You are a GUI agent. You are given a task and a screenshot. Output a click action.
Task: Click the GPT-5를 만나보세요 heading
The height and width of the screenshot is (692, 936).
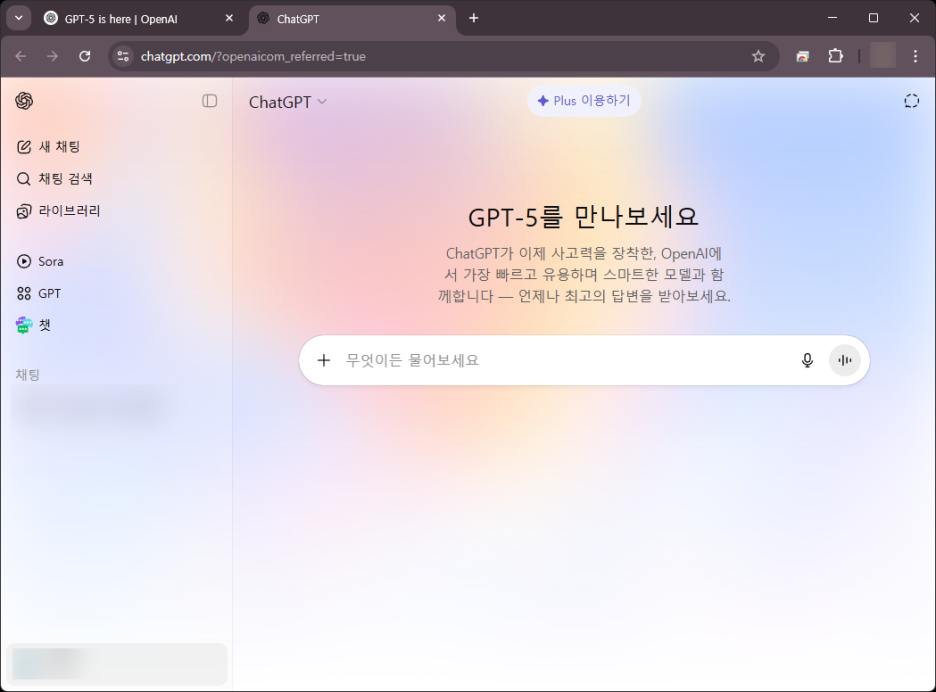583,217
